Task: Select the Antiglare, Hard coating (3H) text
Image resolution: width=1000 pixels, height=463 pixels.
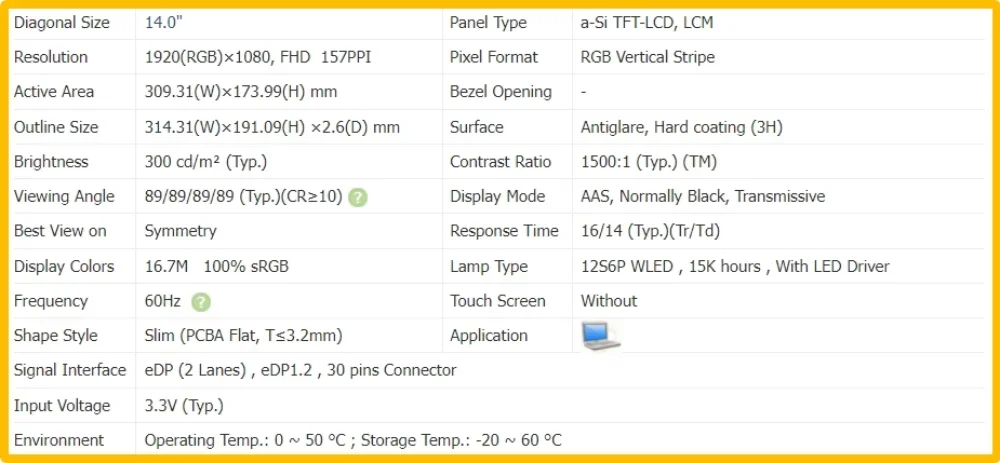Action: tap(681, 127)
